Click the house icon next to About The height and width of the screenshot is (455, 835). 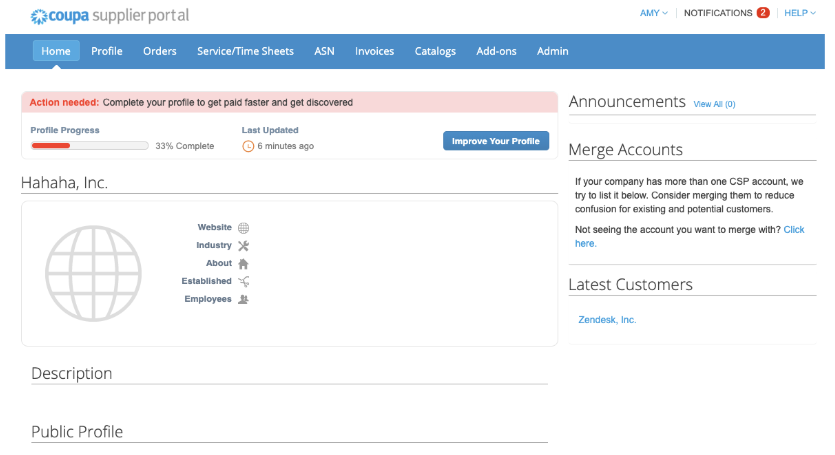click(243, 264)
